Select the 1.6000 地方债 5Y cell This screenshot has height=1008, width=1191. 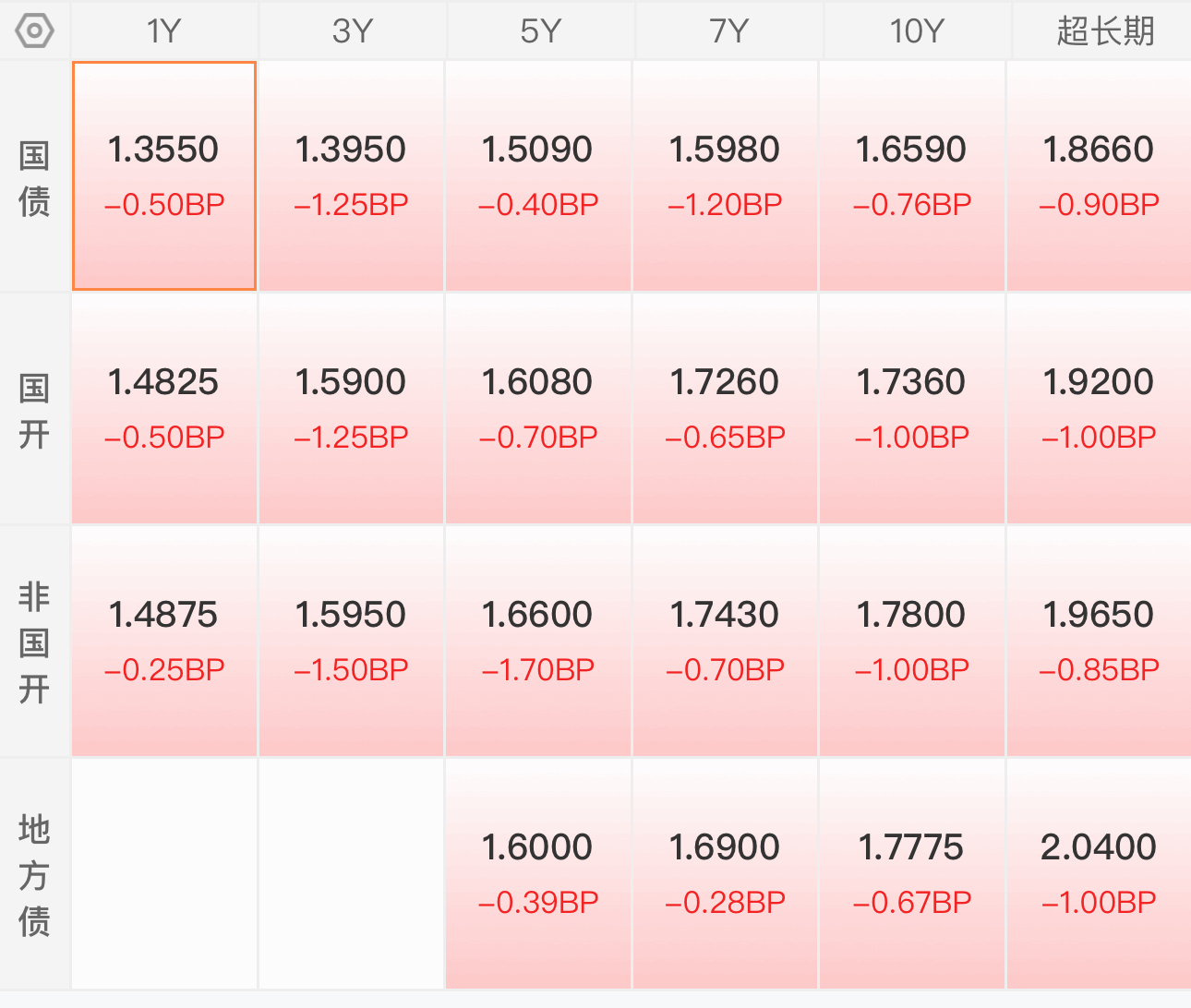[x=538, y=874]
